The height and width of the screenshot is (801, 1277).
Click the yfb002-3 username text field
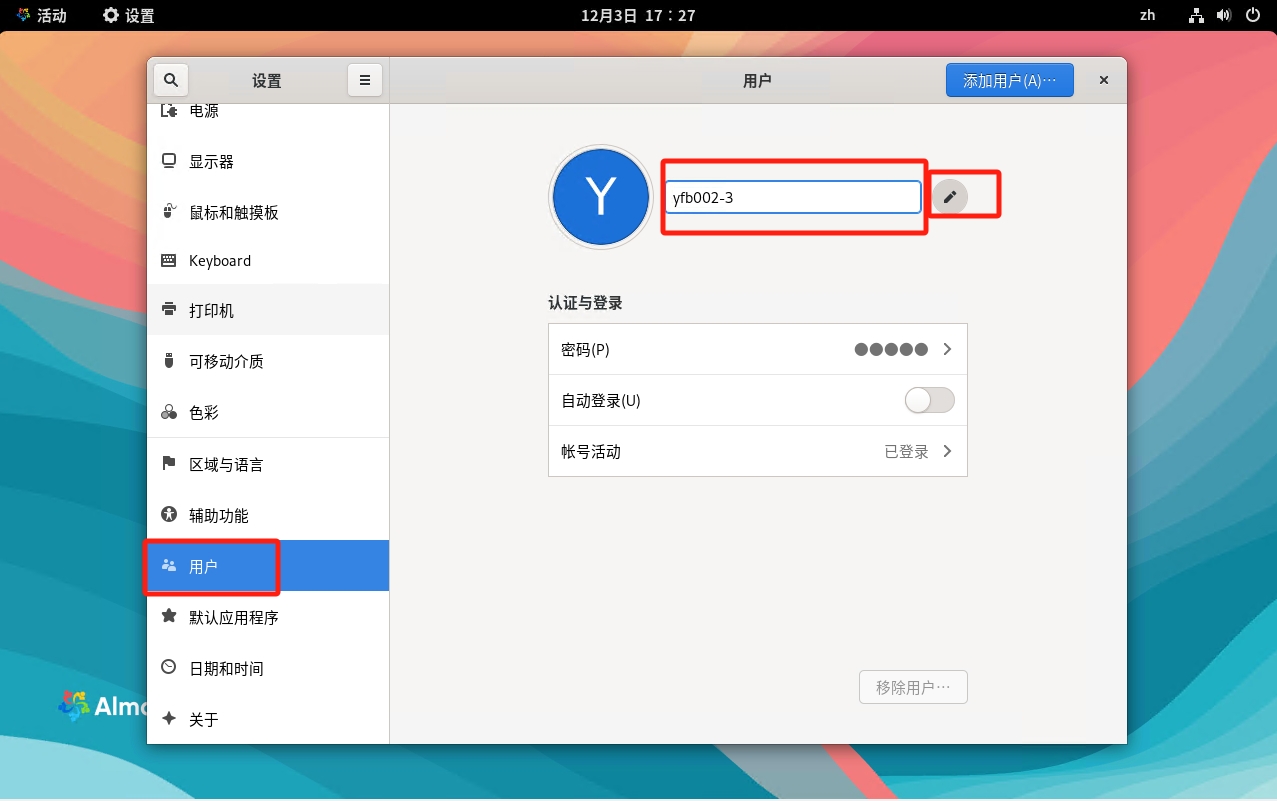click(793, 197)
